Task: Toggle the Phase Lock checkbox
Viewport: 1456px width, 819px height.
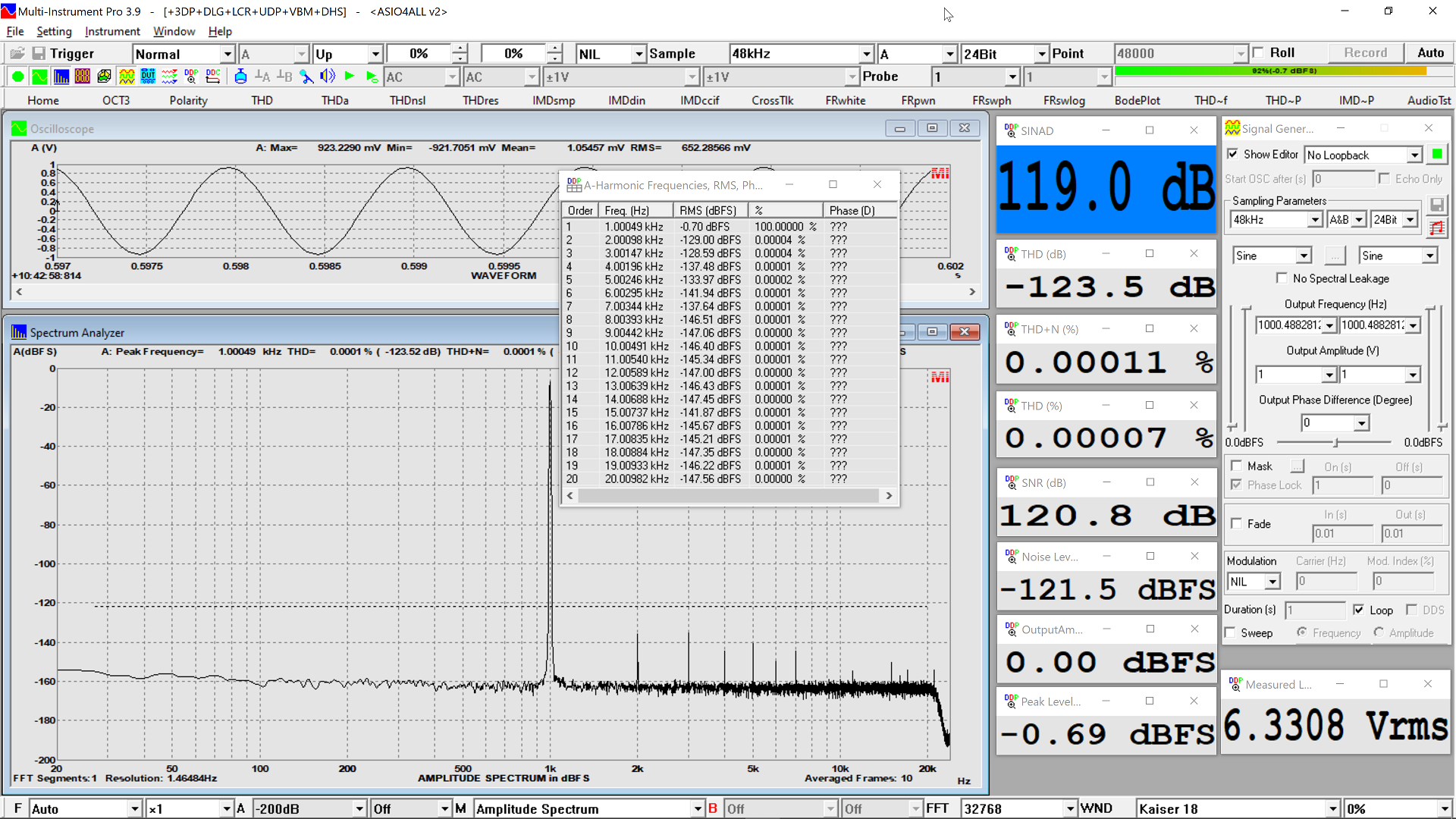Action: [x=1236, y=485]
